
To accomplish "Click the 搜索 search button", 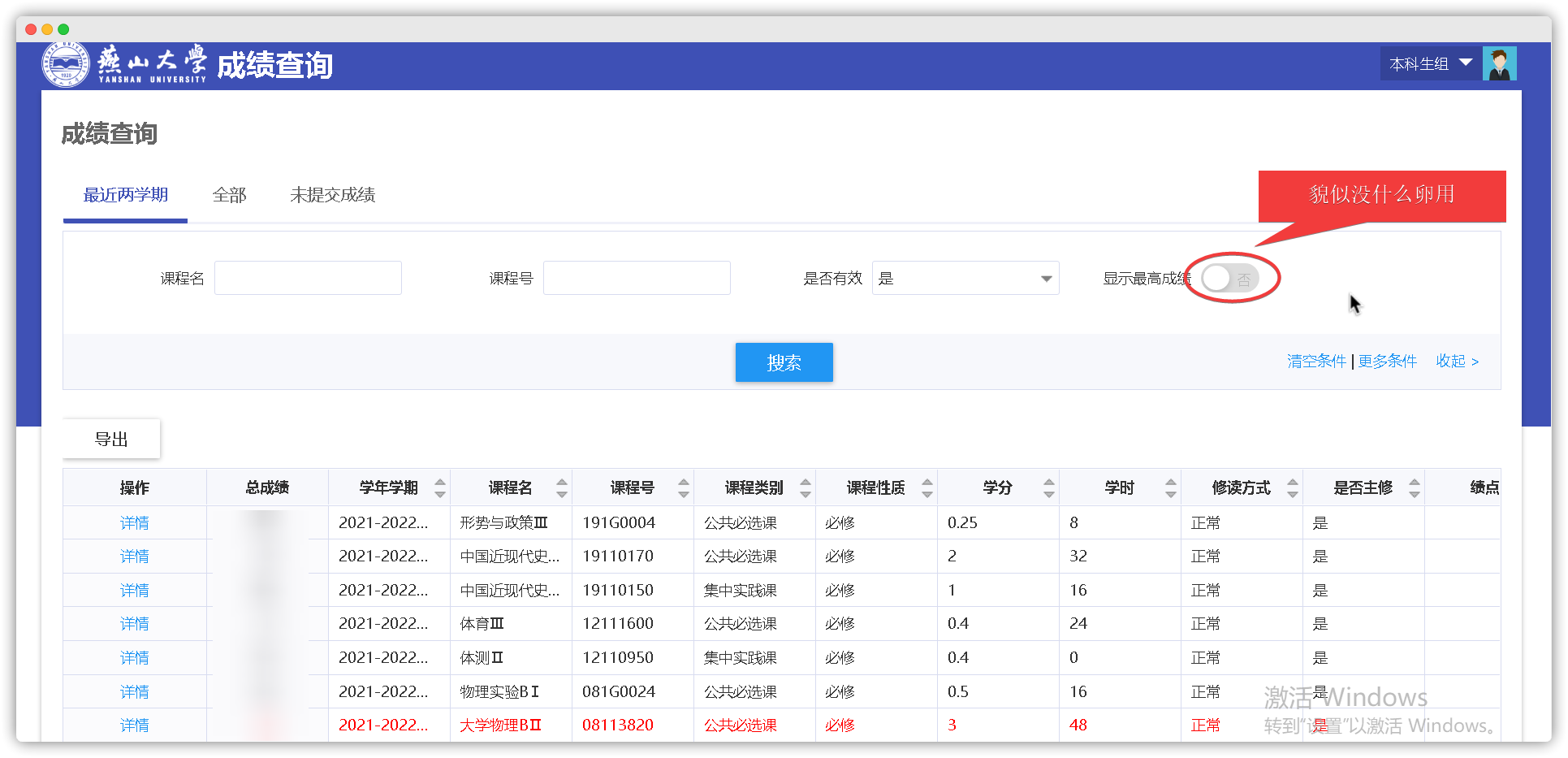I will pos(784,362).
